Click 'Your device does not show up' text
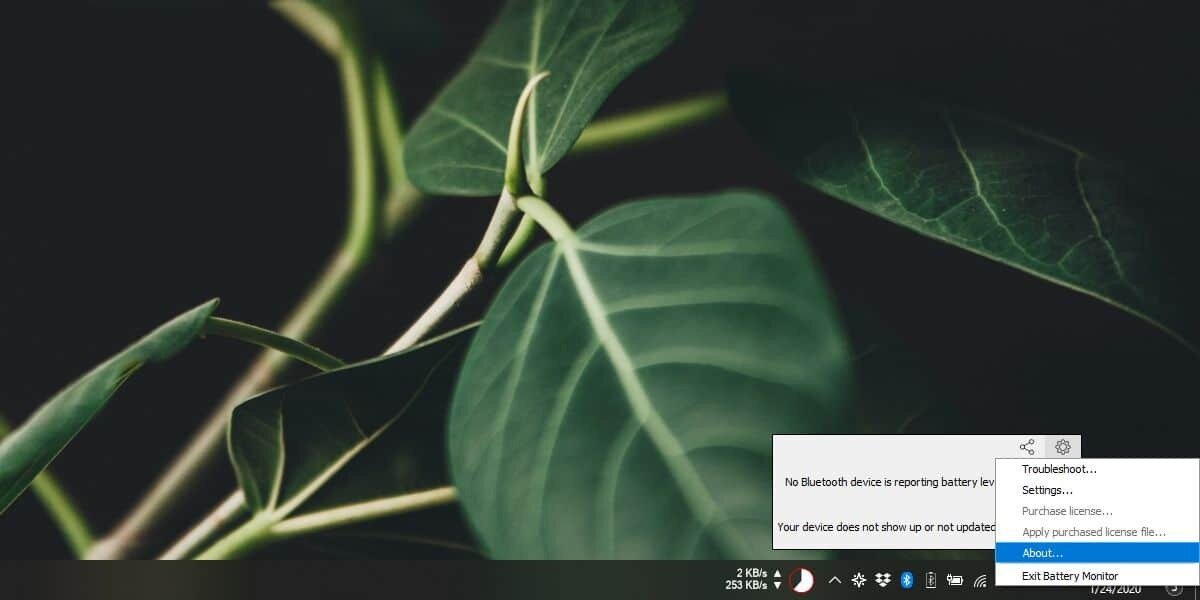The image size is (1200, 600). click(x=886, y=527)
